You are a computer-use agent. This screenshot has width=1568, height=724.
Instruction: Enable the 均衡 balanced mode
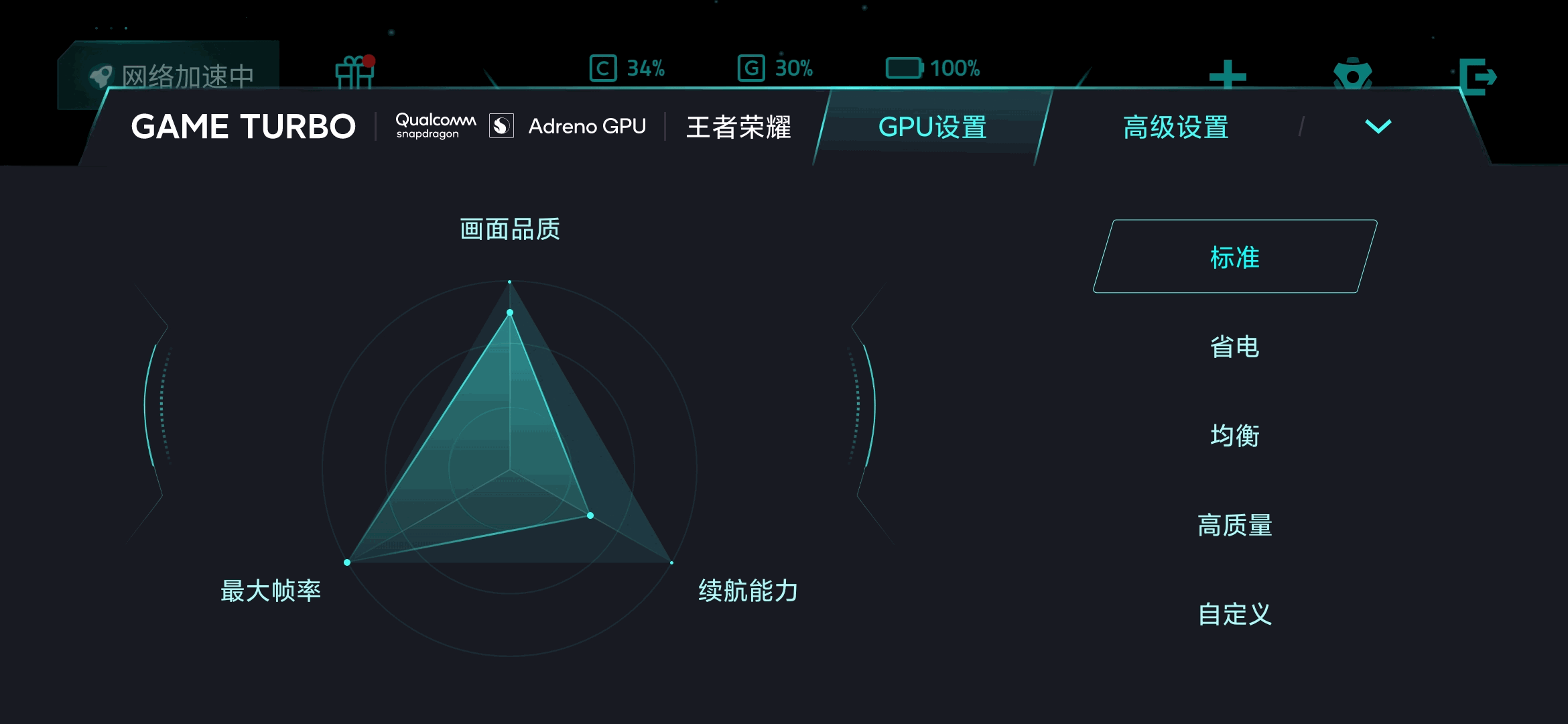pyautogui.click(x=1235, y=436)
